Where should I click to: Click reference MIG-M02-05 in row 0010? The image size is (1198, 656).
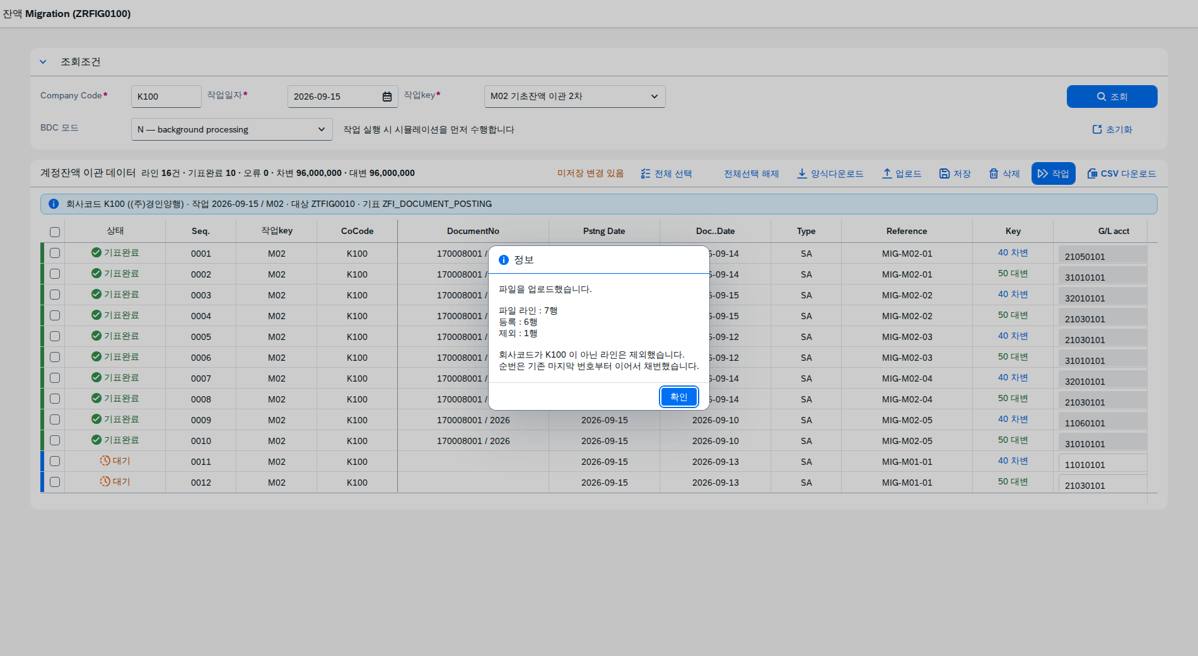coord(907,441)
